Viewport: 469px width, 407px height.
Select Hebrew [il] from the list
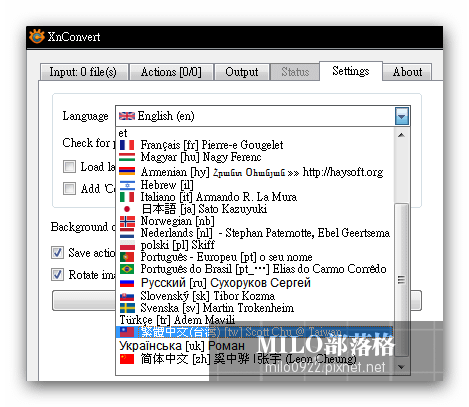(x=255, y=185)
